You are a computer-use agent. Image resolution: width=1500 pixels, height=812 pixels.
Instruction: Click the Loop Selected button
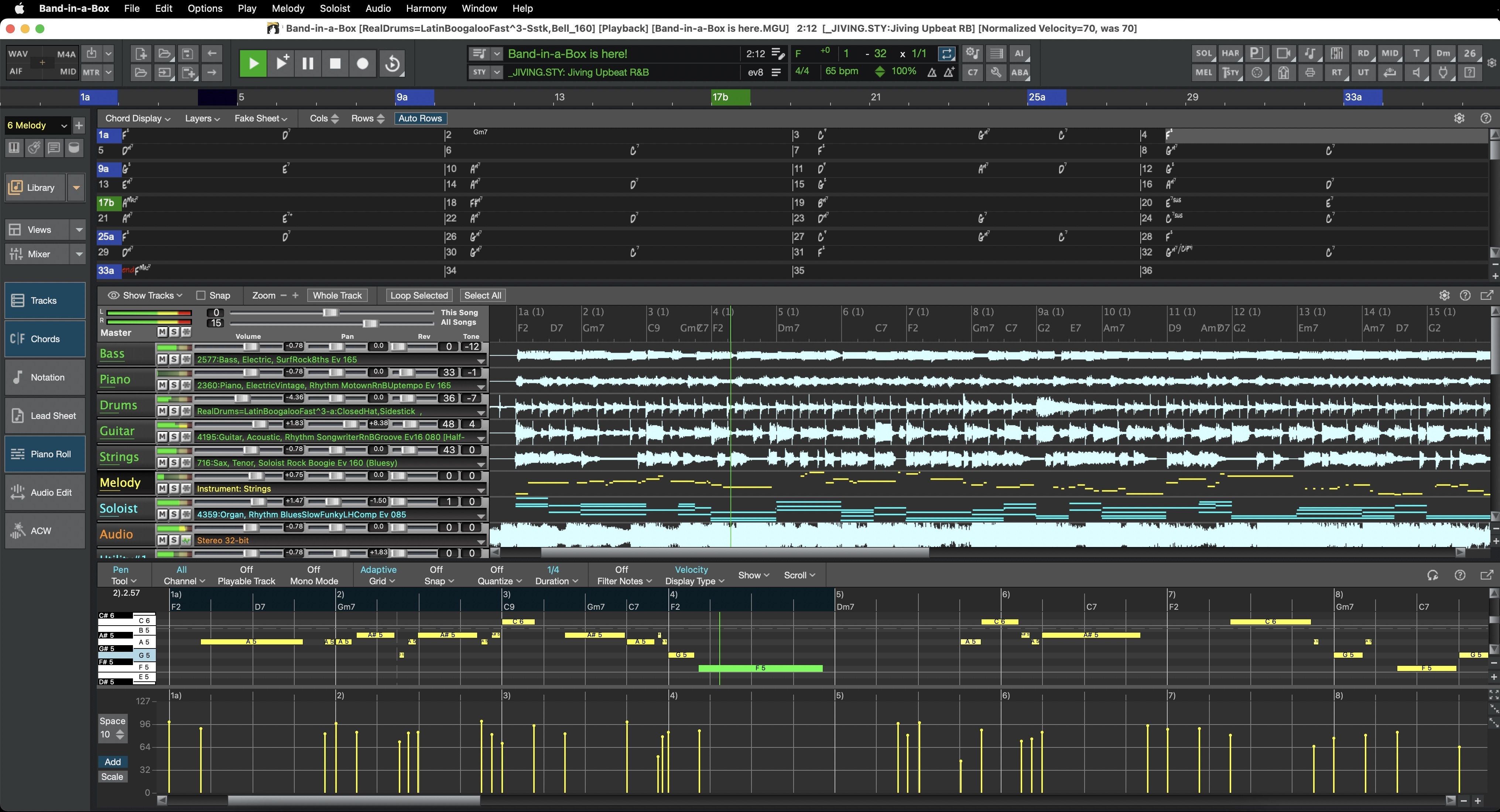(x=419, y=296)
